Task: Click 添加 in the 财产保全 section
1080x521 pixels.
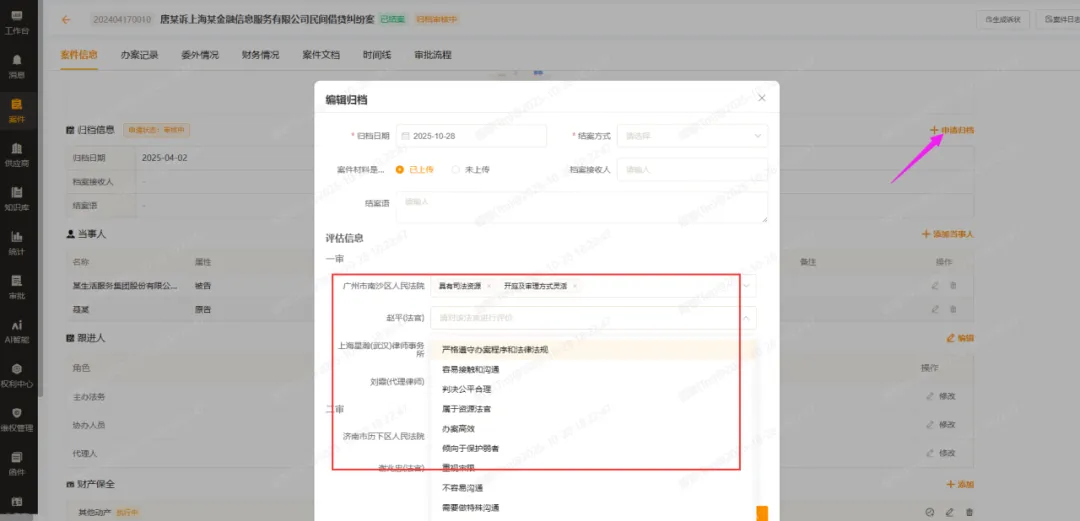Action: [961, 484]
